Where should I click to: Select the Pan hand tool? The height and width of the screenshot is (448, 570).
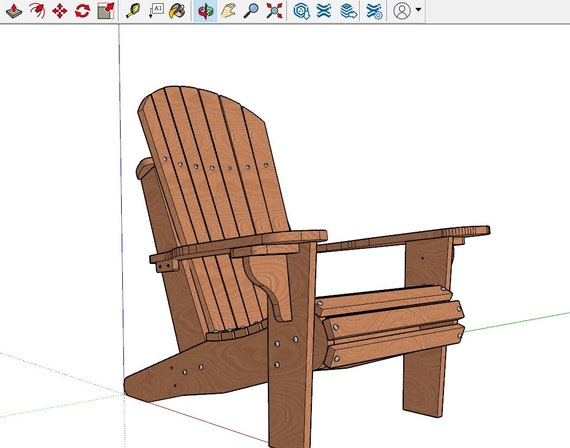pyautogui.click(x=228, y=11)
